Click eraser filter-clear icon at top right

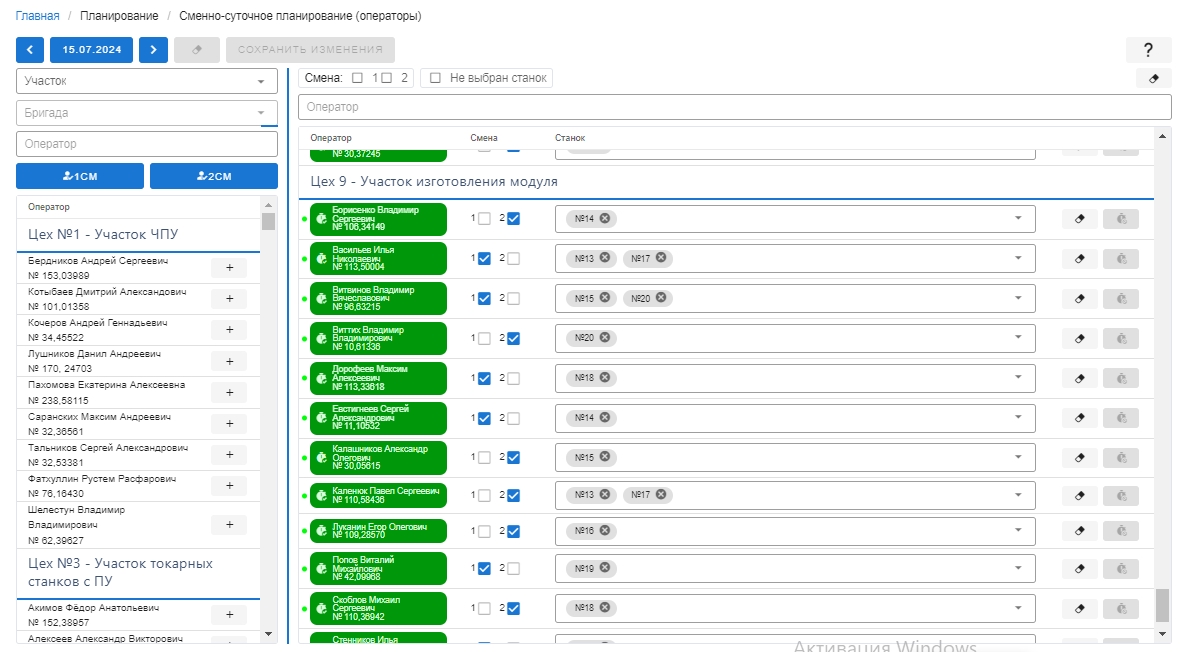[x=1153, y=78]
